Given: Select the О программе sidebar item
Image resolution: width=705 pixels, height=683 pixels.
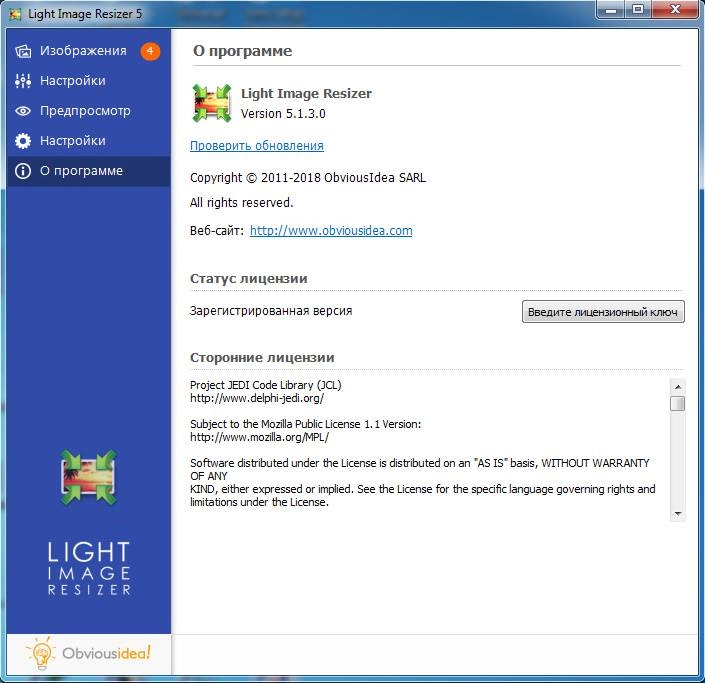Looking at the screenshot, I should point(89,171).
